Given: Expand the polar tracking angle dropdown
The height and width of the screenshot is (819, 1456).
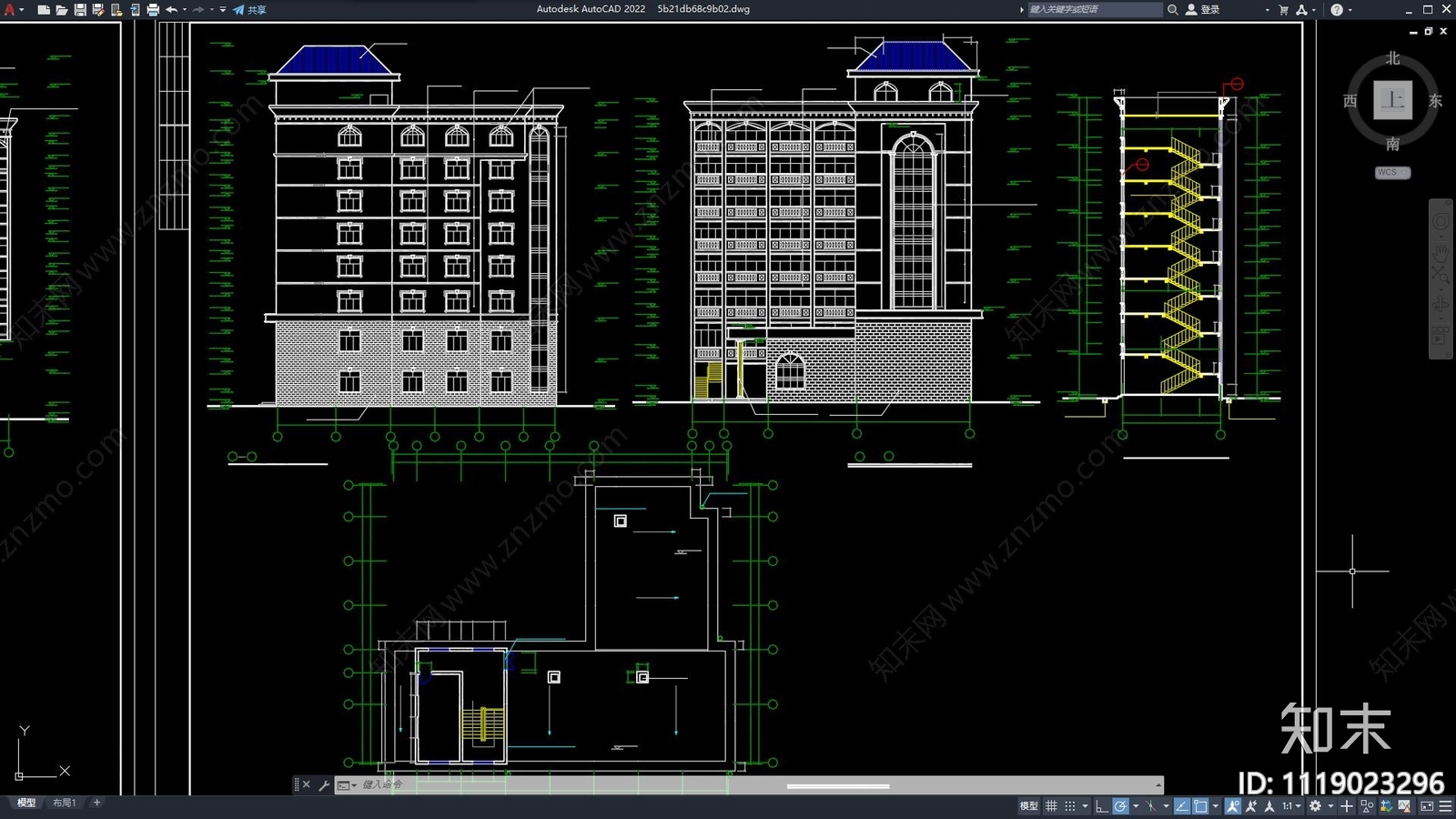Looking at the screenshot, I should pos(1136,805).
